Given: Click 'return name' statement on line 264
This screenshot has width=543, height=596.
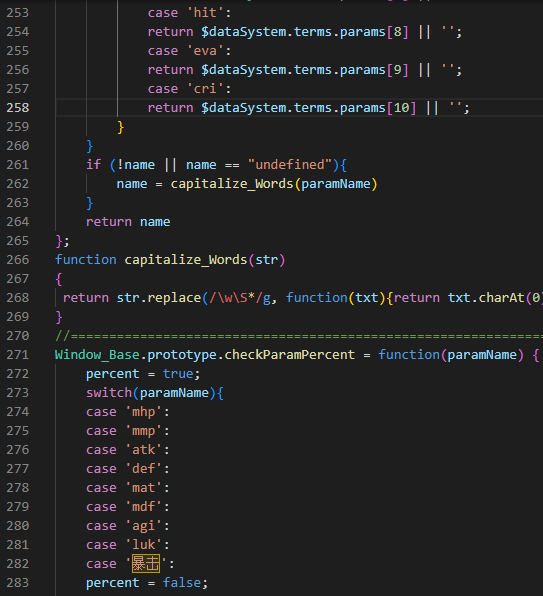Looking at the screenshot, I should [128, 222].
